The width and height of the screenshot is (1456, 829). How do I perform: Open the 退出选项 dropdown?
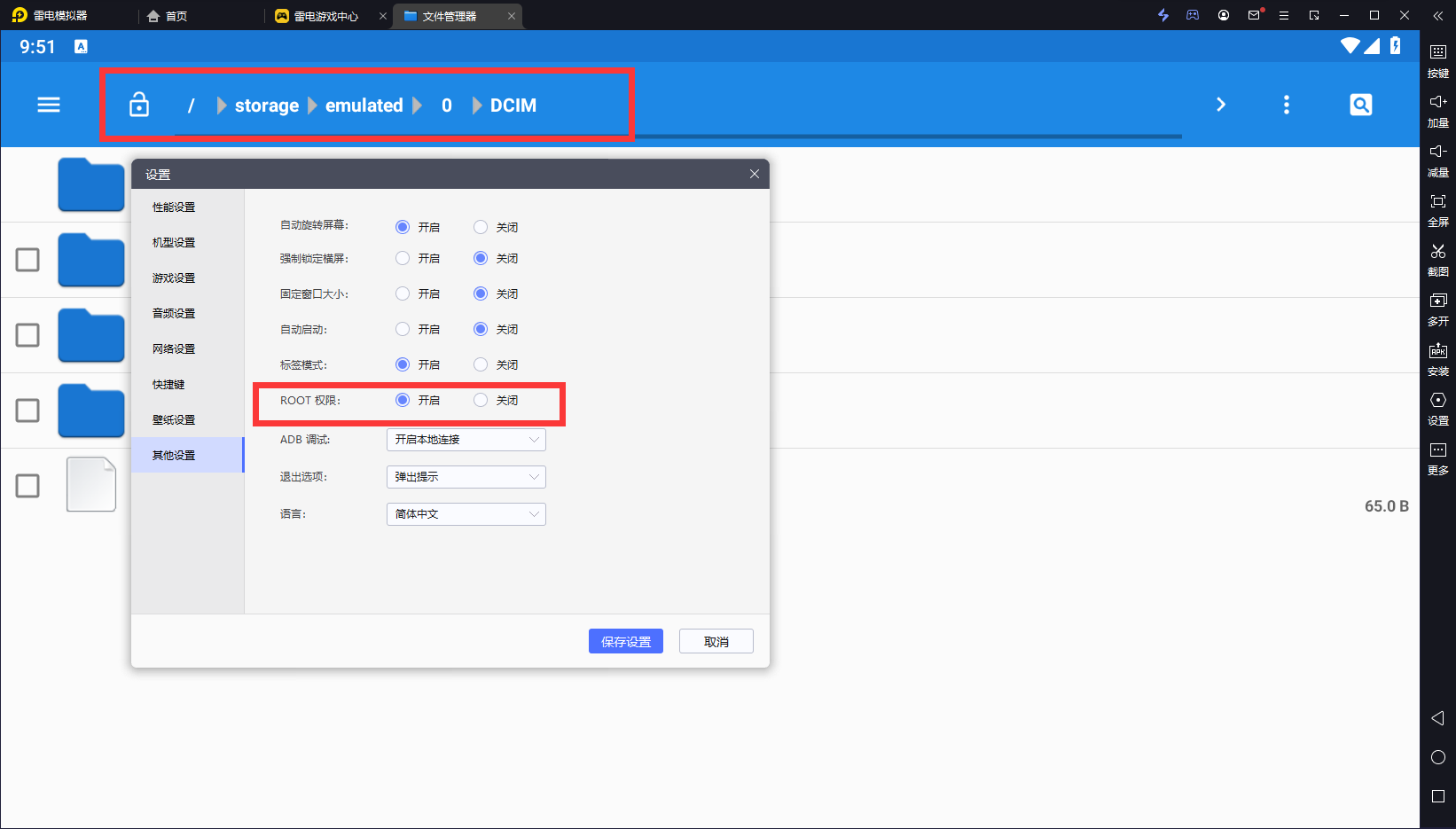(466, 477)
